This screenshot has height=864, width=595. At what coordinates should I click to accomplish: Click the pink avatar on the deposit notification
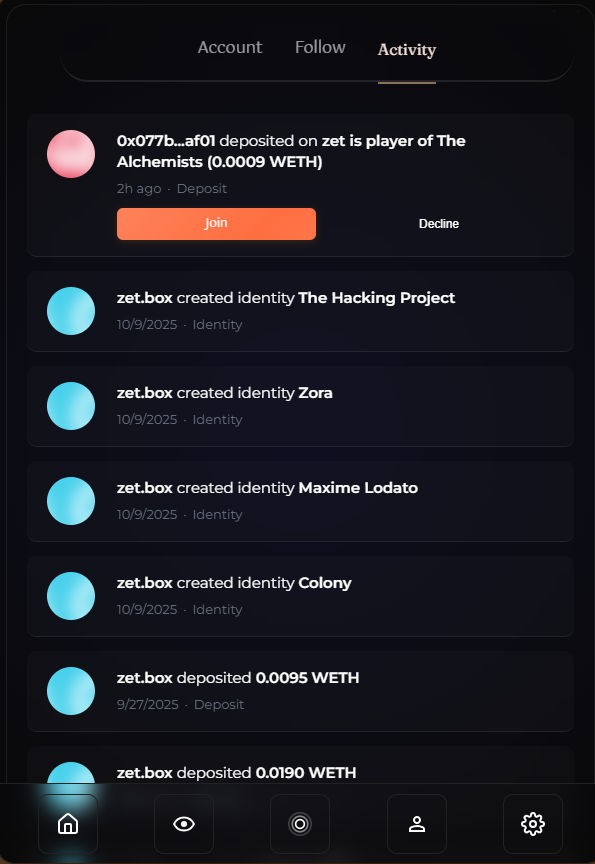click(x=71, y=154)
